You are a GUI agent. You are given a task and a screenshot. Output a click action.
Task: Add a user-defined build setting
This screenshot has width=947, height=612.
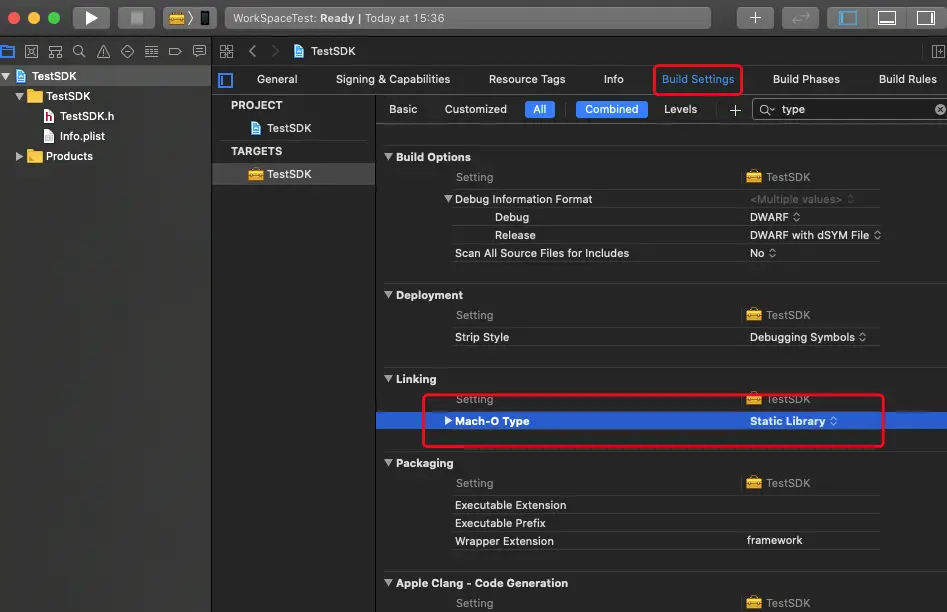point(735,110)
